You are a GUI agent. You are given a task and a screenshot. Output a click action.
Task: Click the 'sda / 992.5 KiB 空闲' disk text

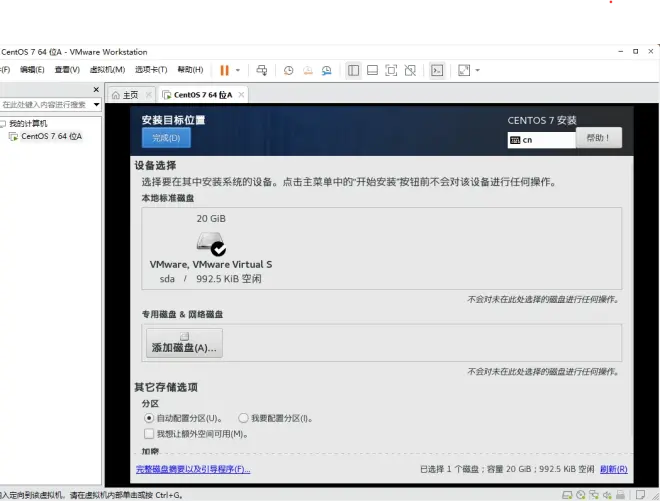tap(210, 279)
